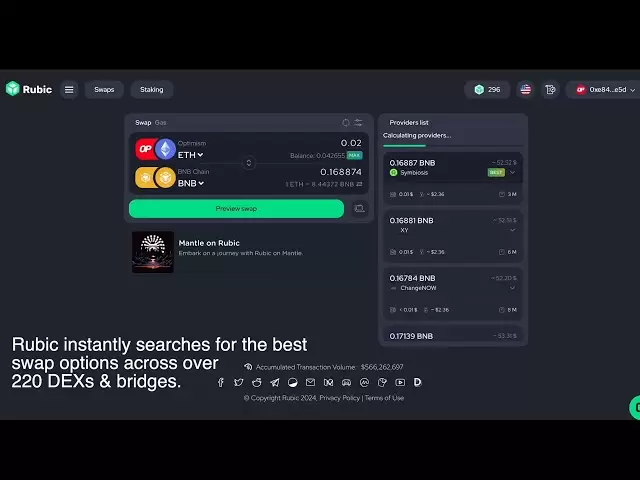Reverse tokens with the switch arrows
640x480 pixels.
(249, 163)
